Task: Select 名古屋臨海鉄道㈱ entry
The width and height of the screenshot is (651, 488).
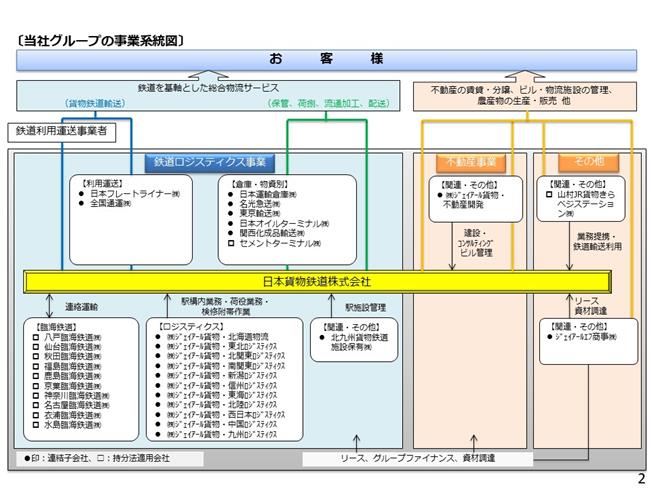Action: coord(71,405)
